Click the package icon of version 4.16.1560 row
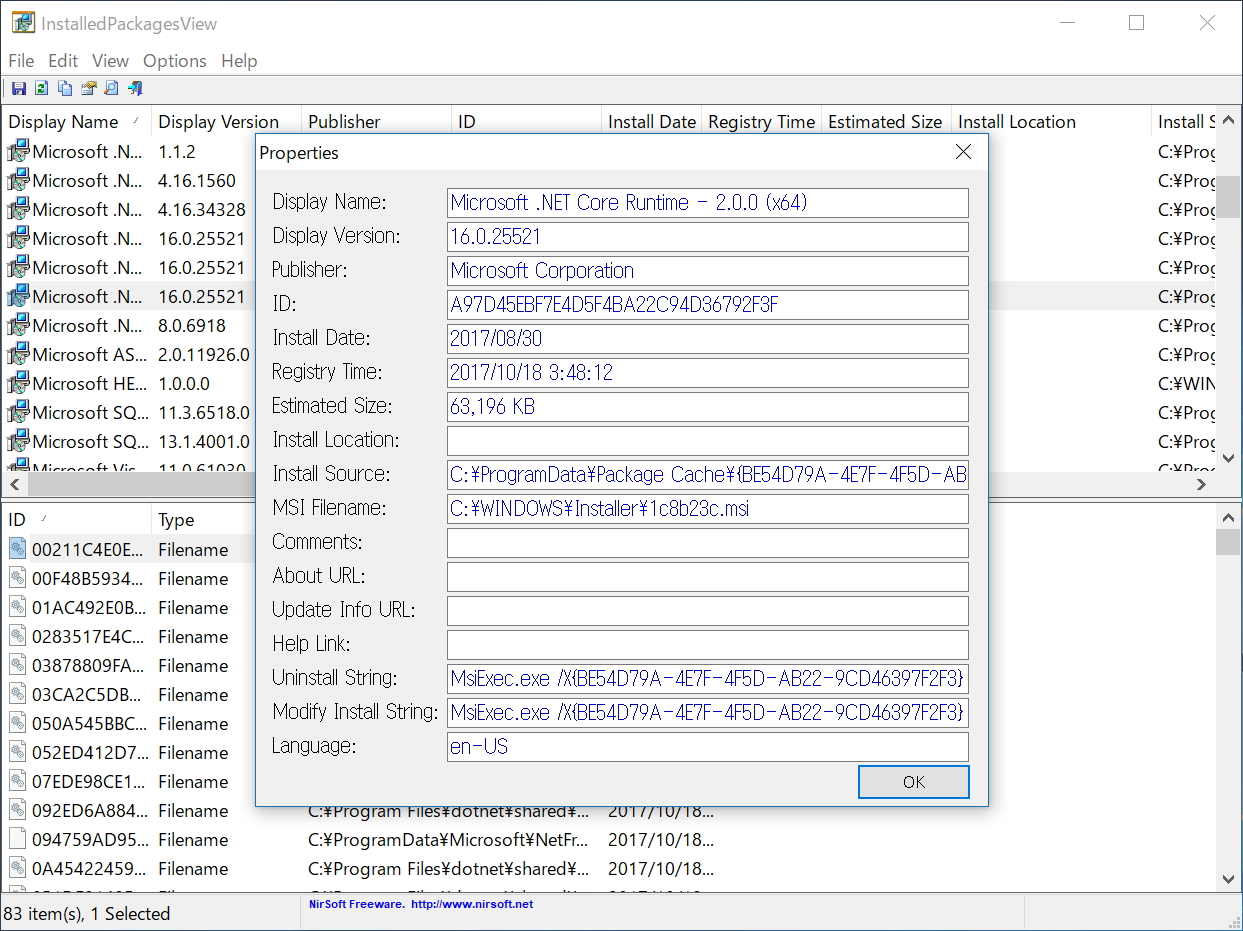The width and height of the screenshot is (1243, 931). tap(18, 180)
